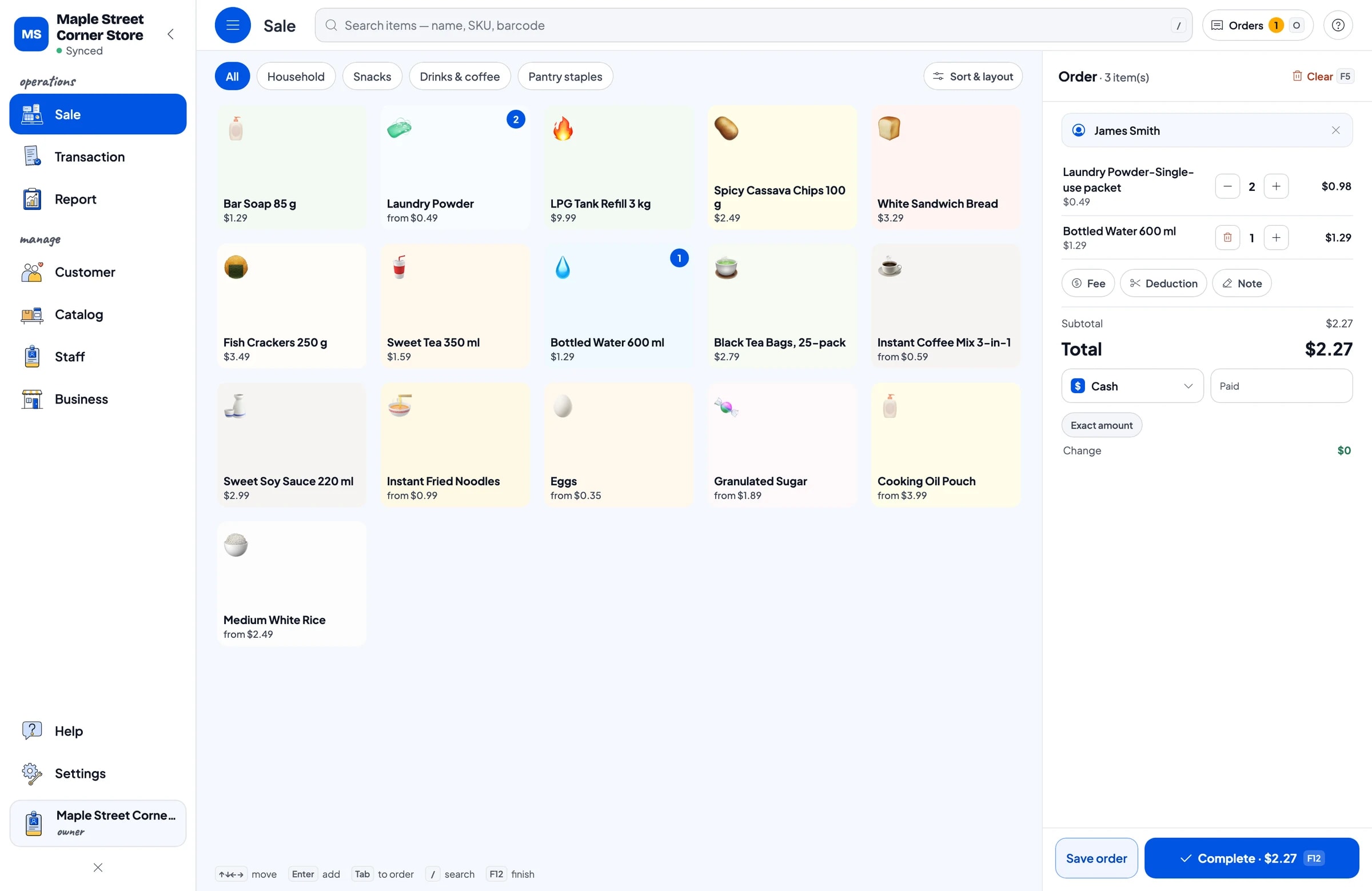This screenshot has height=891, width=1372.
Task: Open Help in the sidebar
Action: pos(97,732)
